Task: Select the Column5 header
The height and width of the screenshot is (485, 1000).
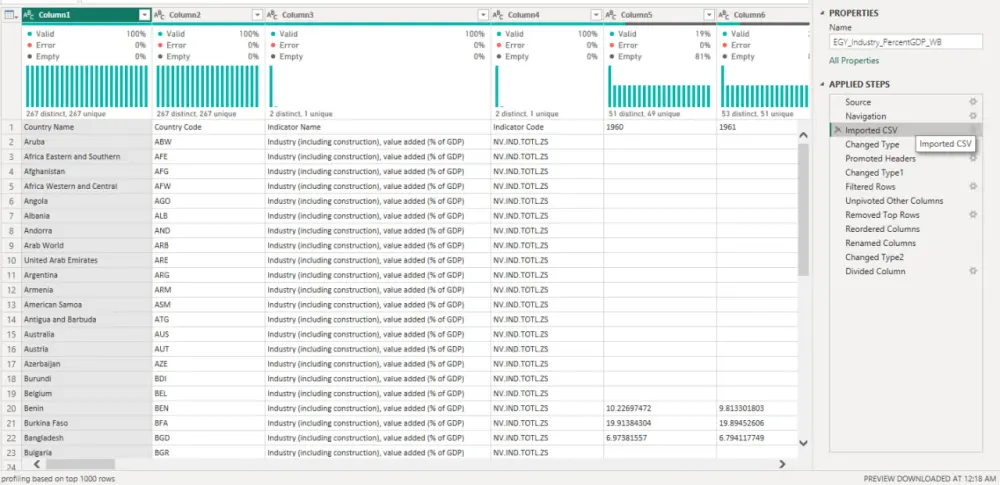Action: [660, 15]
